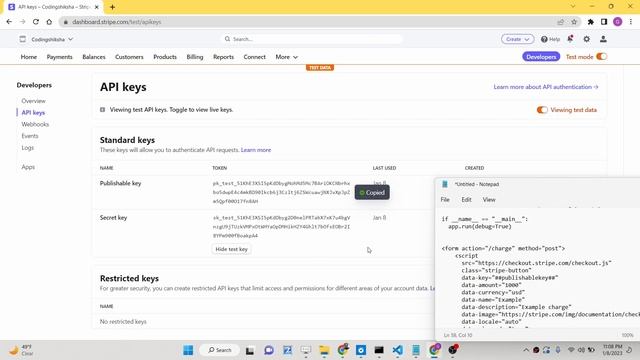Open clock and date in taskbar
640x360 pixels.
tap(612, 350)
